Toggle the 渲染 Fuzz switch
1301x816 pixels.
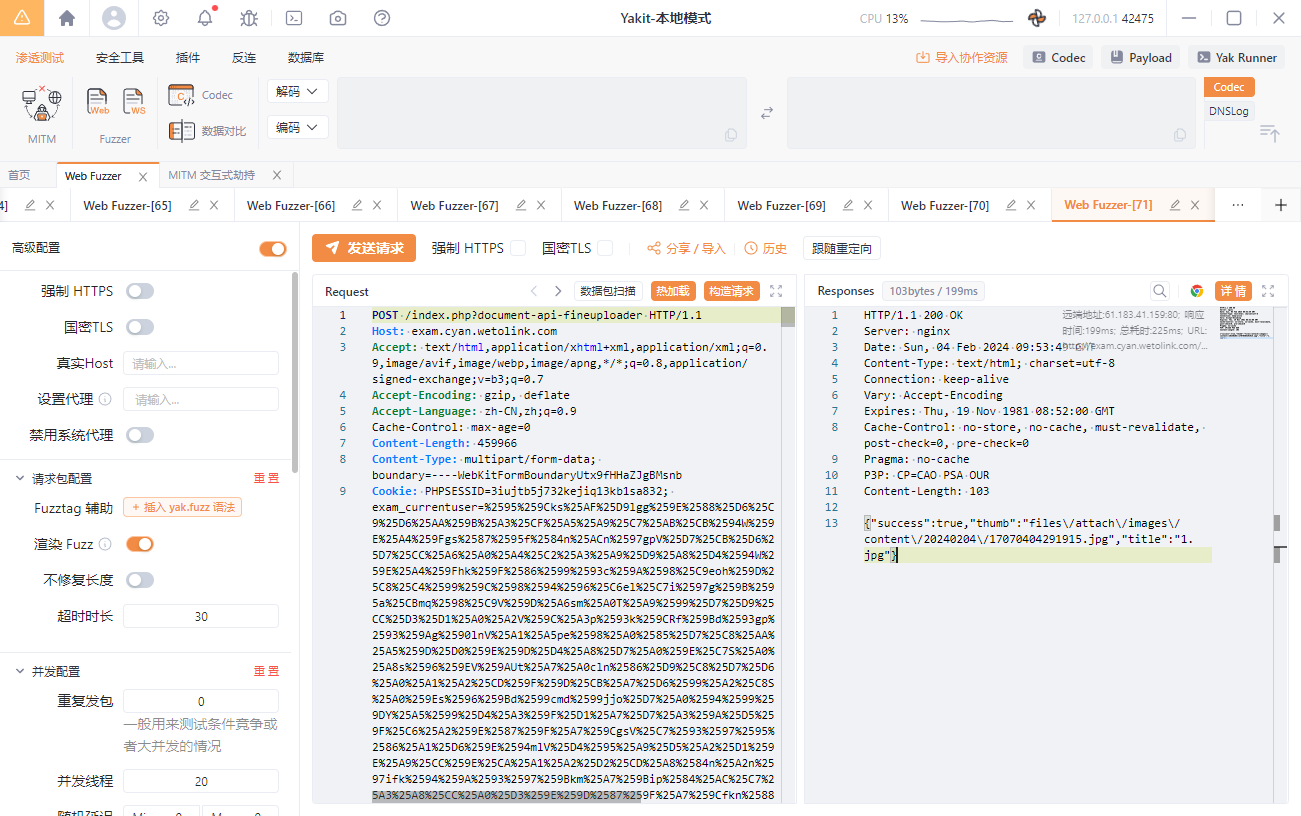click(x=140, y=544)
